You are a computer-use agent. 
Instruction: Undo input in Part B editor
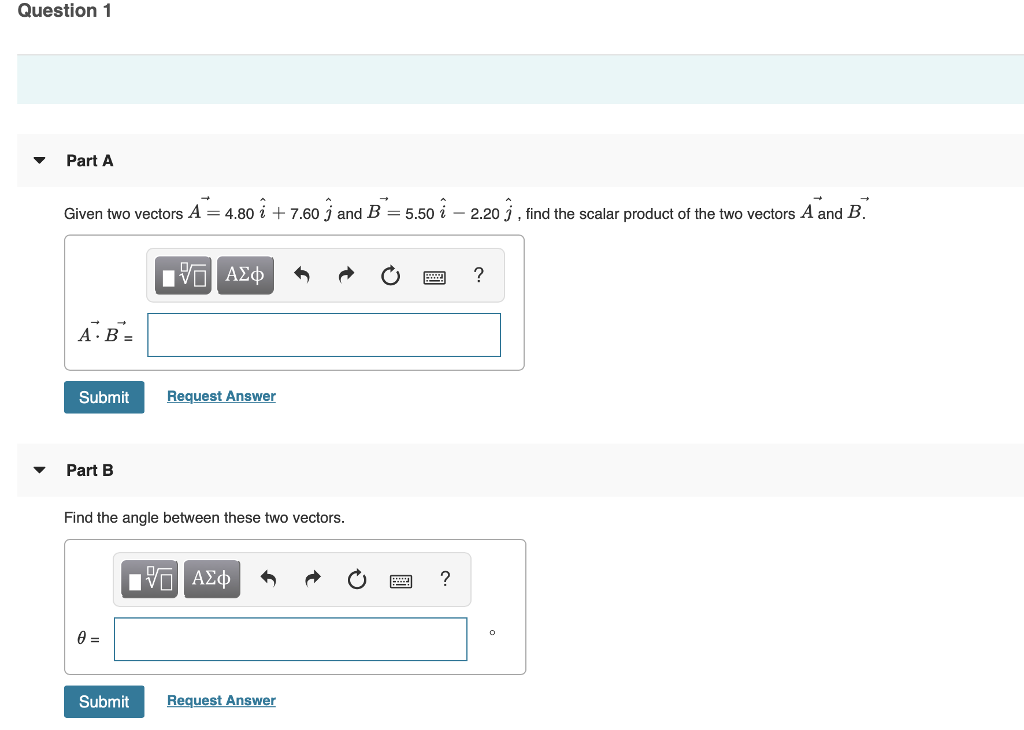268,578
